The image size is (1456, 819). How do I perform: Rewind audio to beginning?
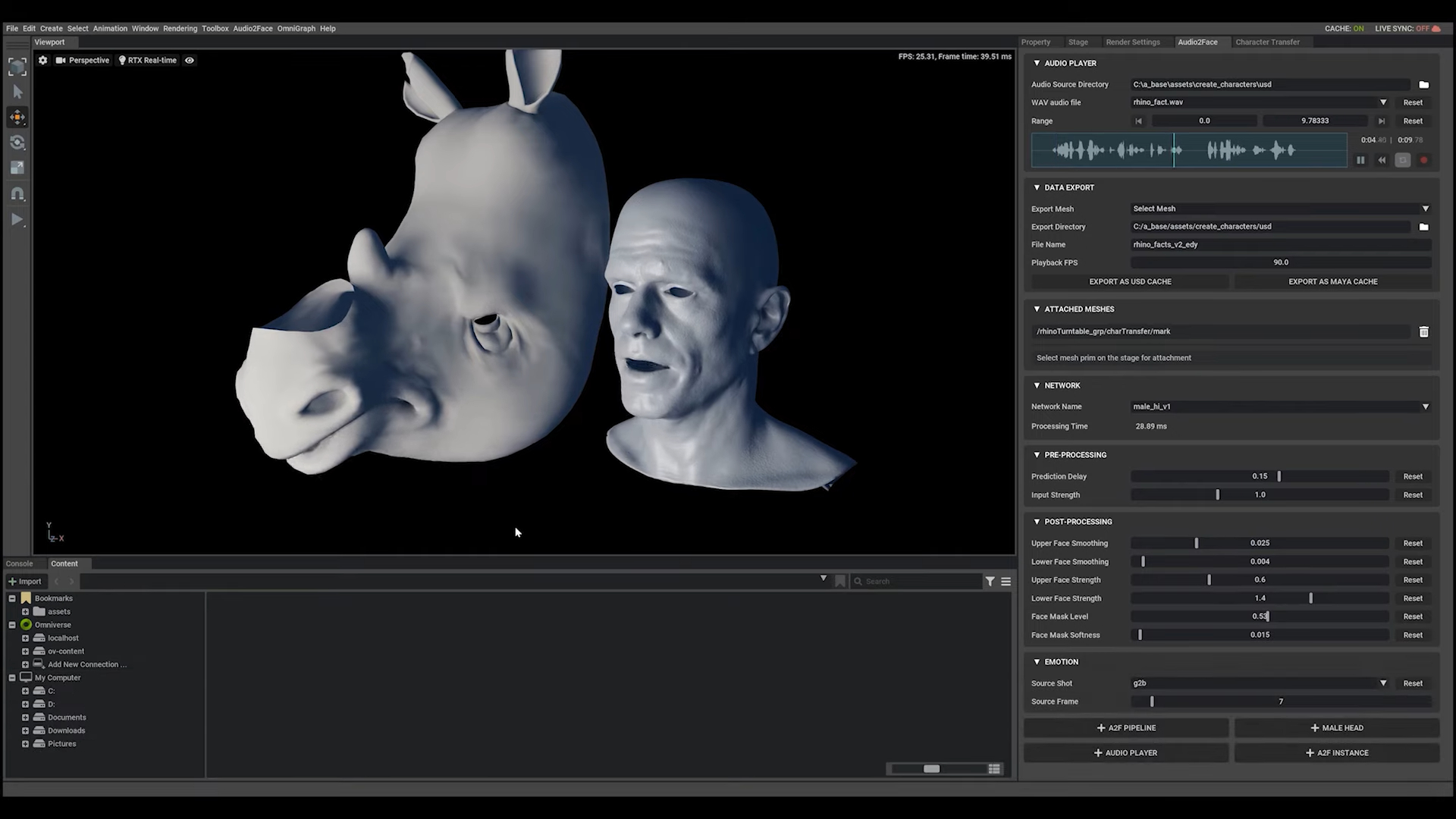point(1382,160)
